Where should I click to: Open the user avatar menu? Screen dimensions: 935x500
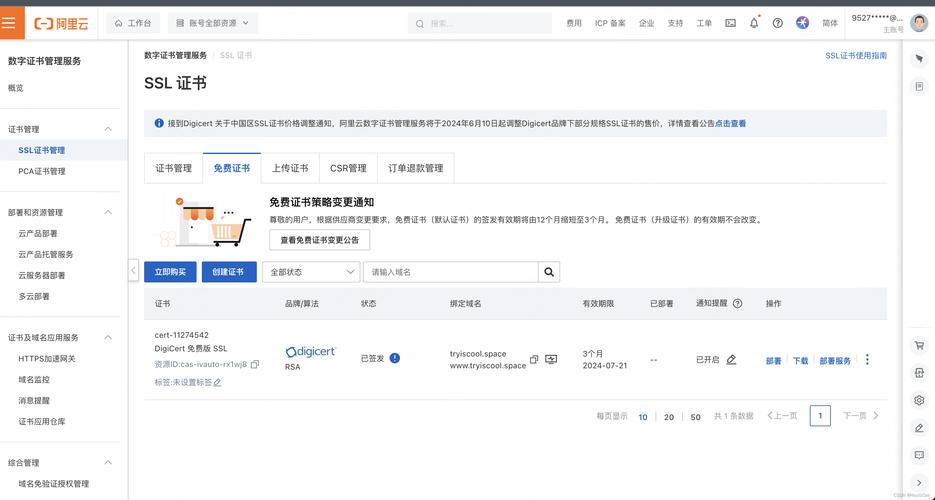click(x=919, y=23)
